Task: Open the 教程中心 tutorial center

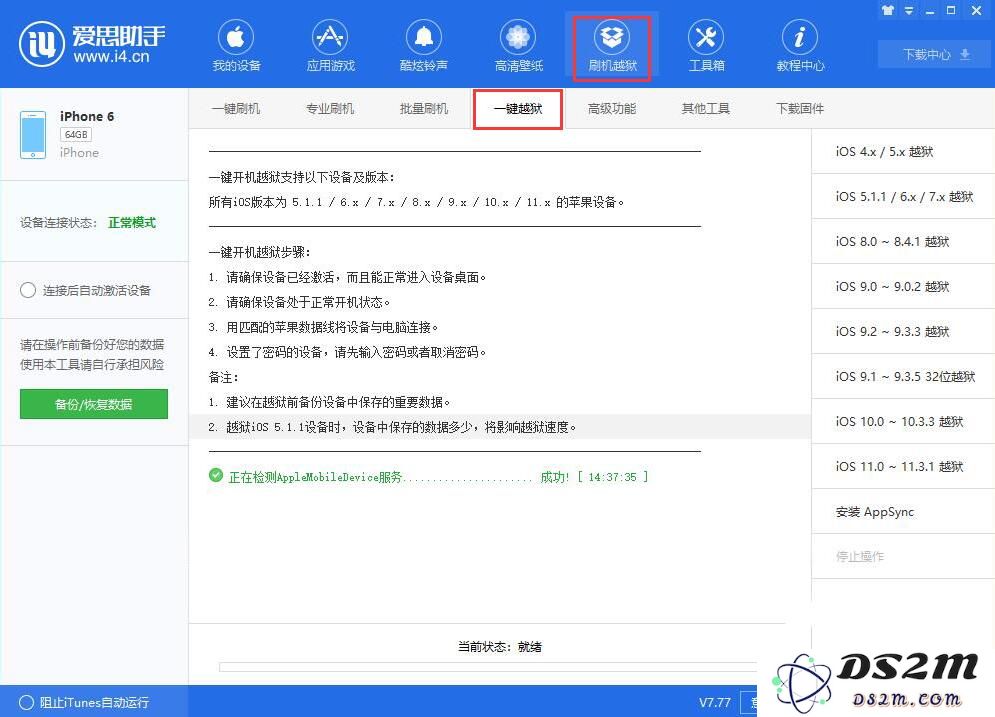Action: click(800, 46)
